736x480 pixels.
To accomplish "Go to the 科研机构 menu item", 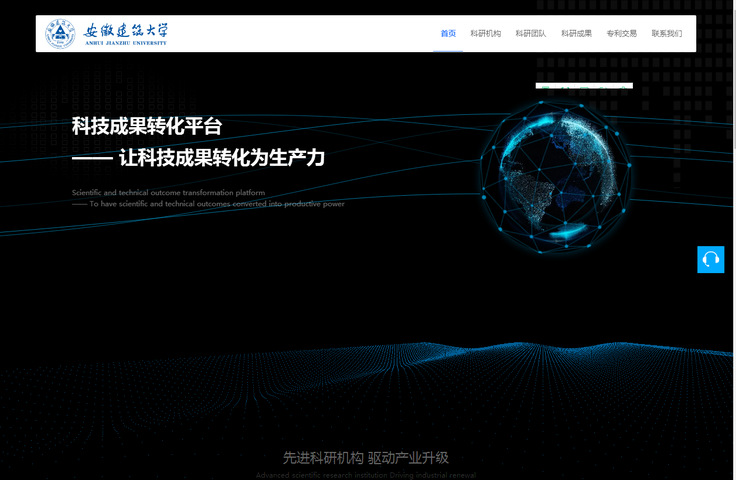I will [485, 33].
